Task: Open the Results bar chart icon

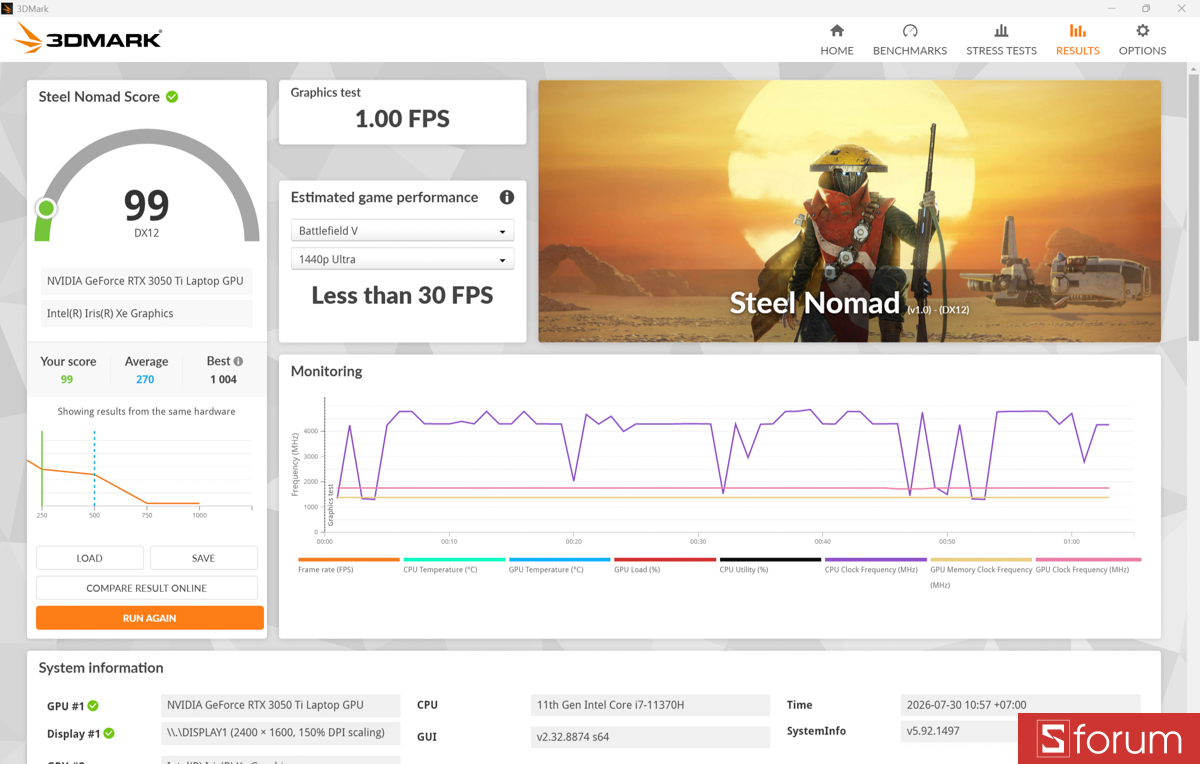Action: (1077, 31)
